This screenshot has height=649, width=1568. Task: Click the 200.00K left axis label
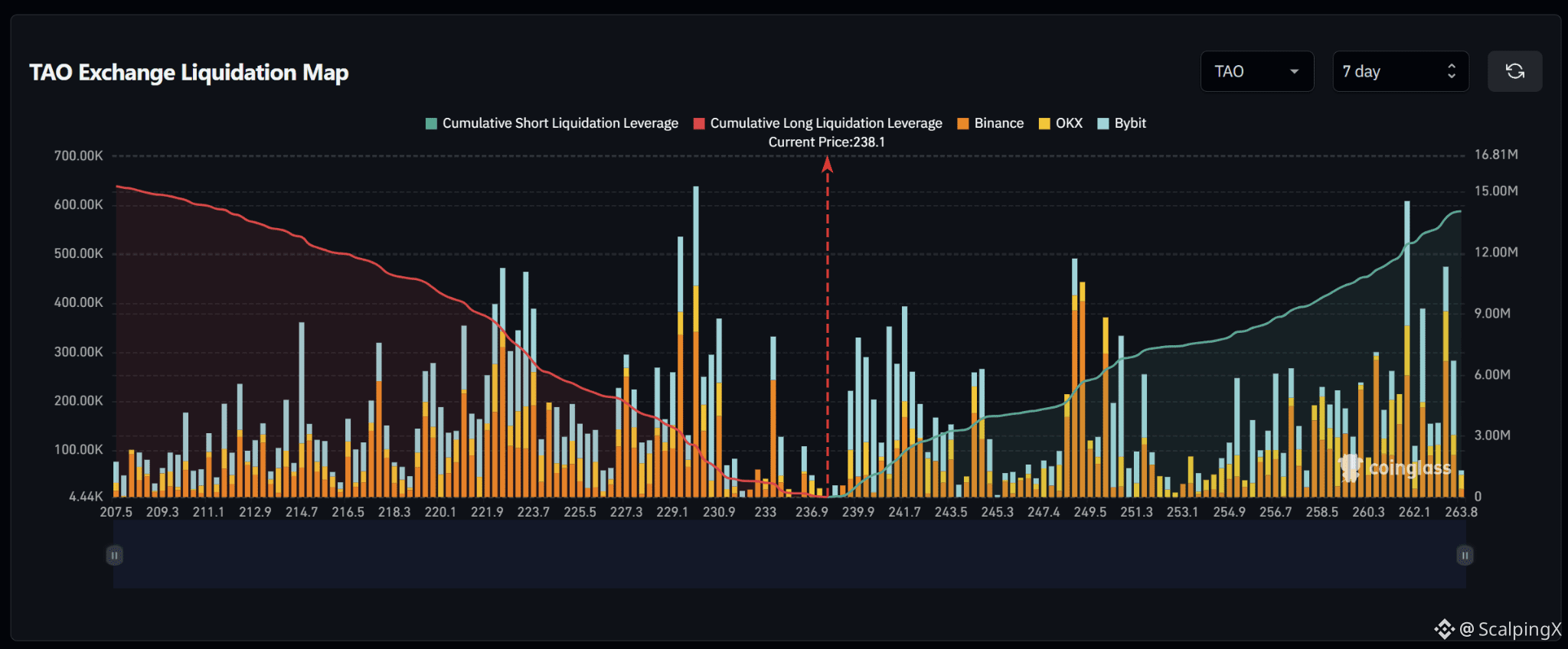coord(78,401)
